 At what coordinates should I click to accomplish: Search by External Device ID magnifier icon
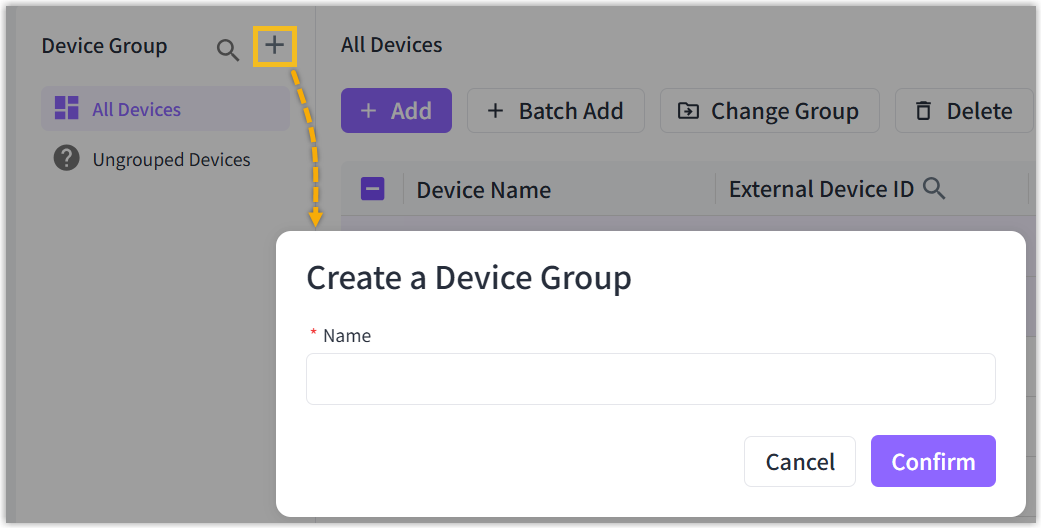point(934,189)
